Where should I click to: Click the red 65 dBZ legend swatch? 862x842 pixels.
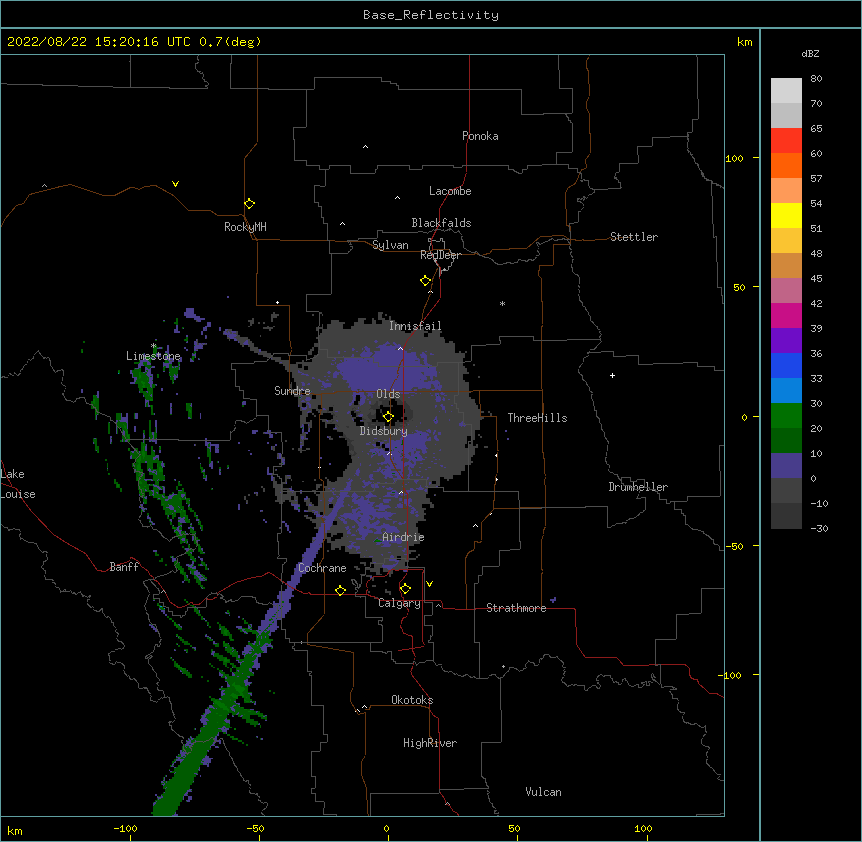point(786,140)
